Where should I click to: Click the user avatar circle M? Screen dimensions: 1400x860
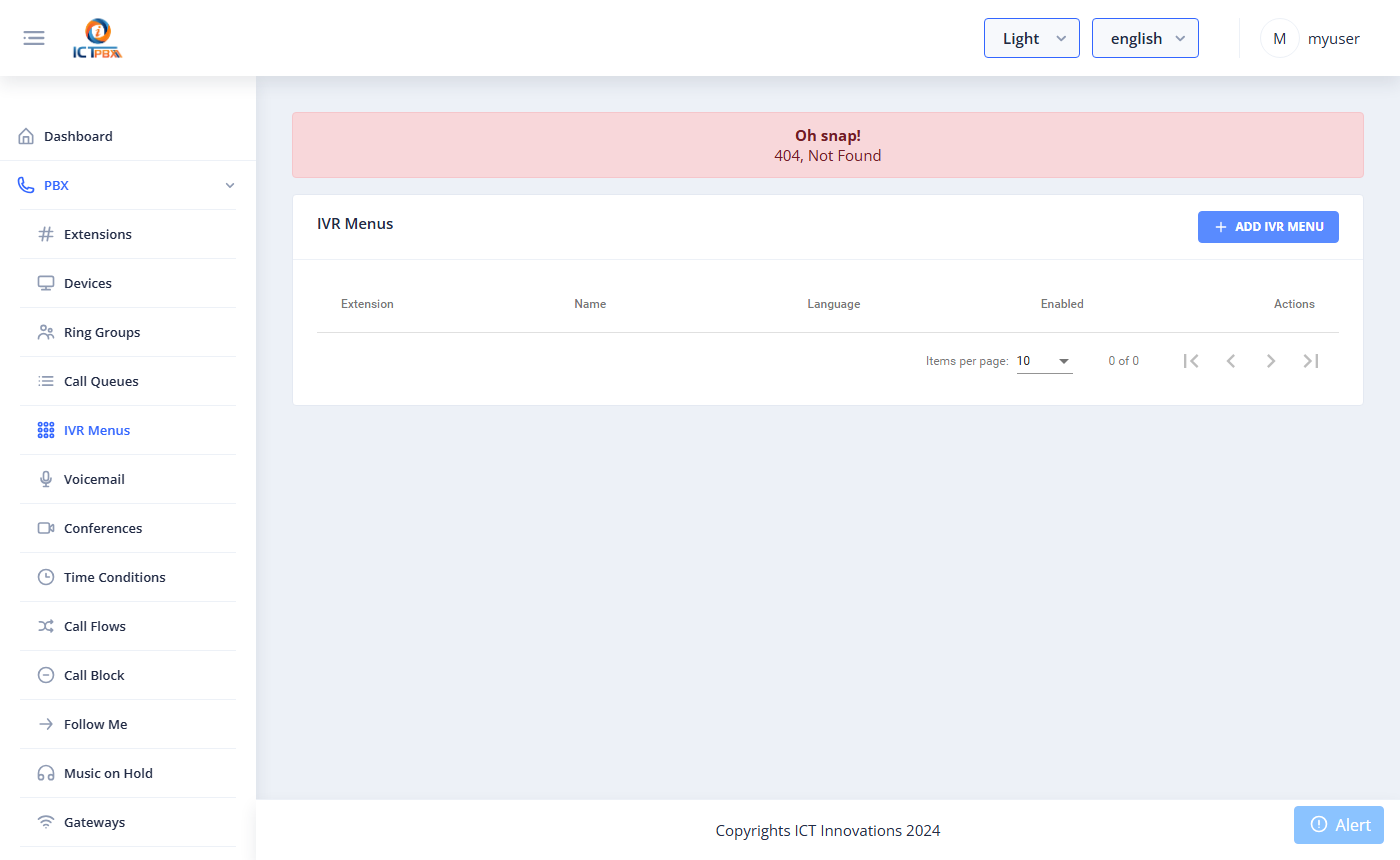point(1279,38)
